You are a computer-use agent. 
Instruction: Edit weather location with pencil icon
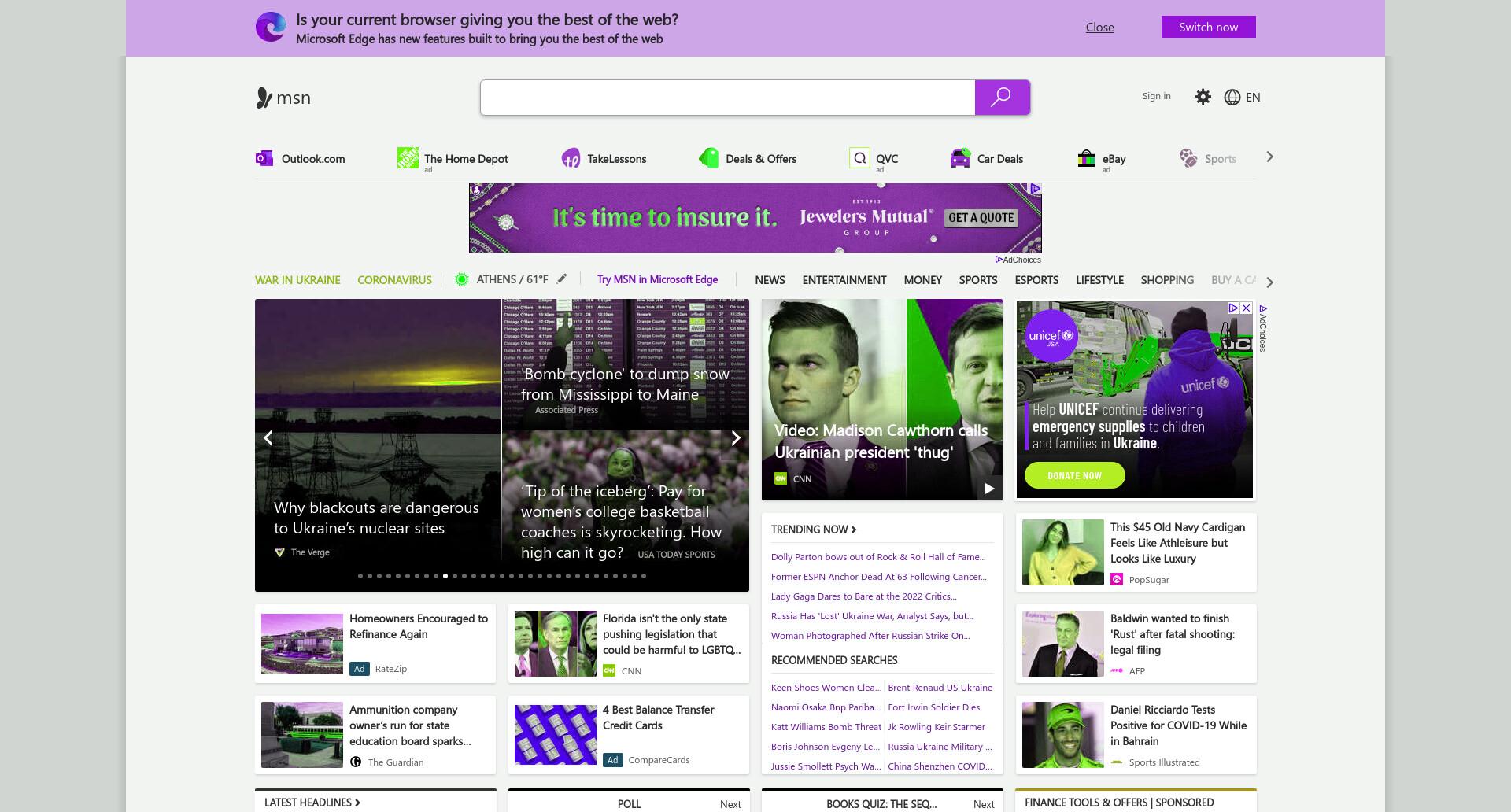click(562, 279)
